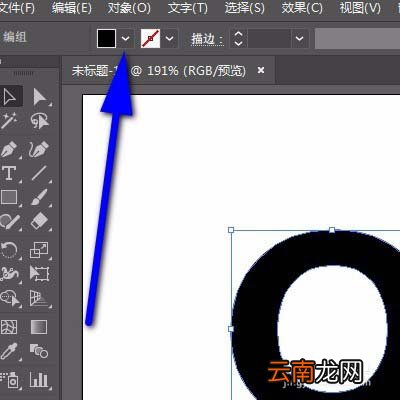Select the Rotate tool

(9, 250)
